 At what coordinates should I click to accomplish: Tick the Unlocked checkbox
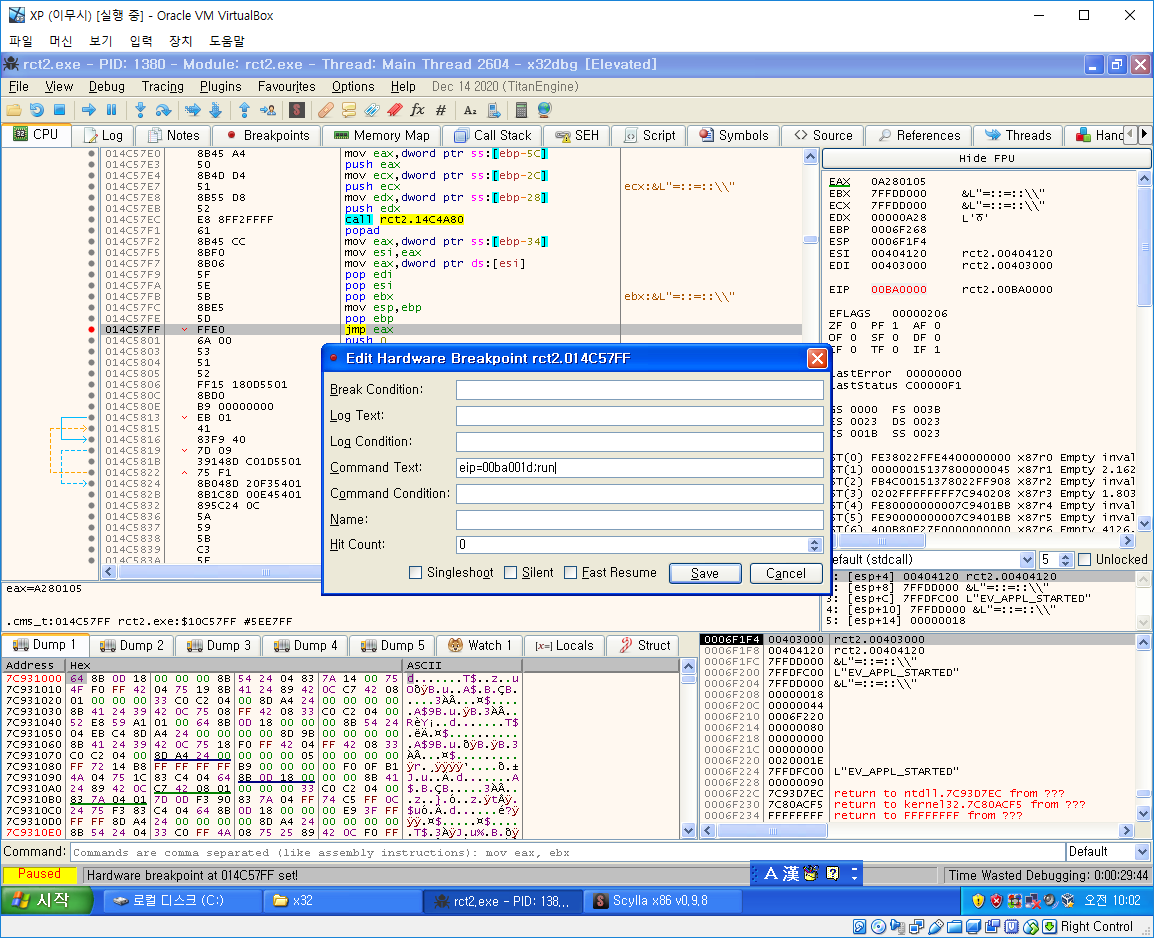pyautogui.click(x=1084, y=560)
